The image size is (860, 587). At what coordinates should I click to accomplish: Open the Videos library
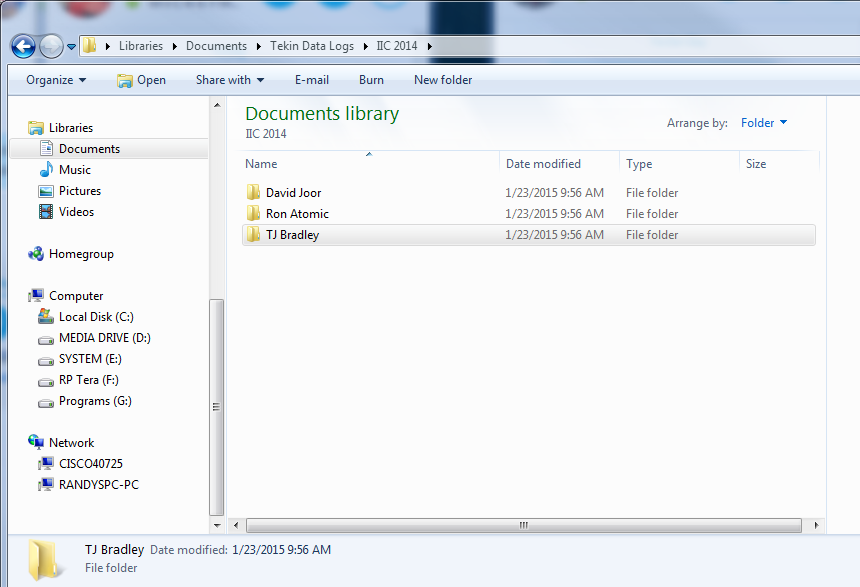[x=76, y=212]
